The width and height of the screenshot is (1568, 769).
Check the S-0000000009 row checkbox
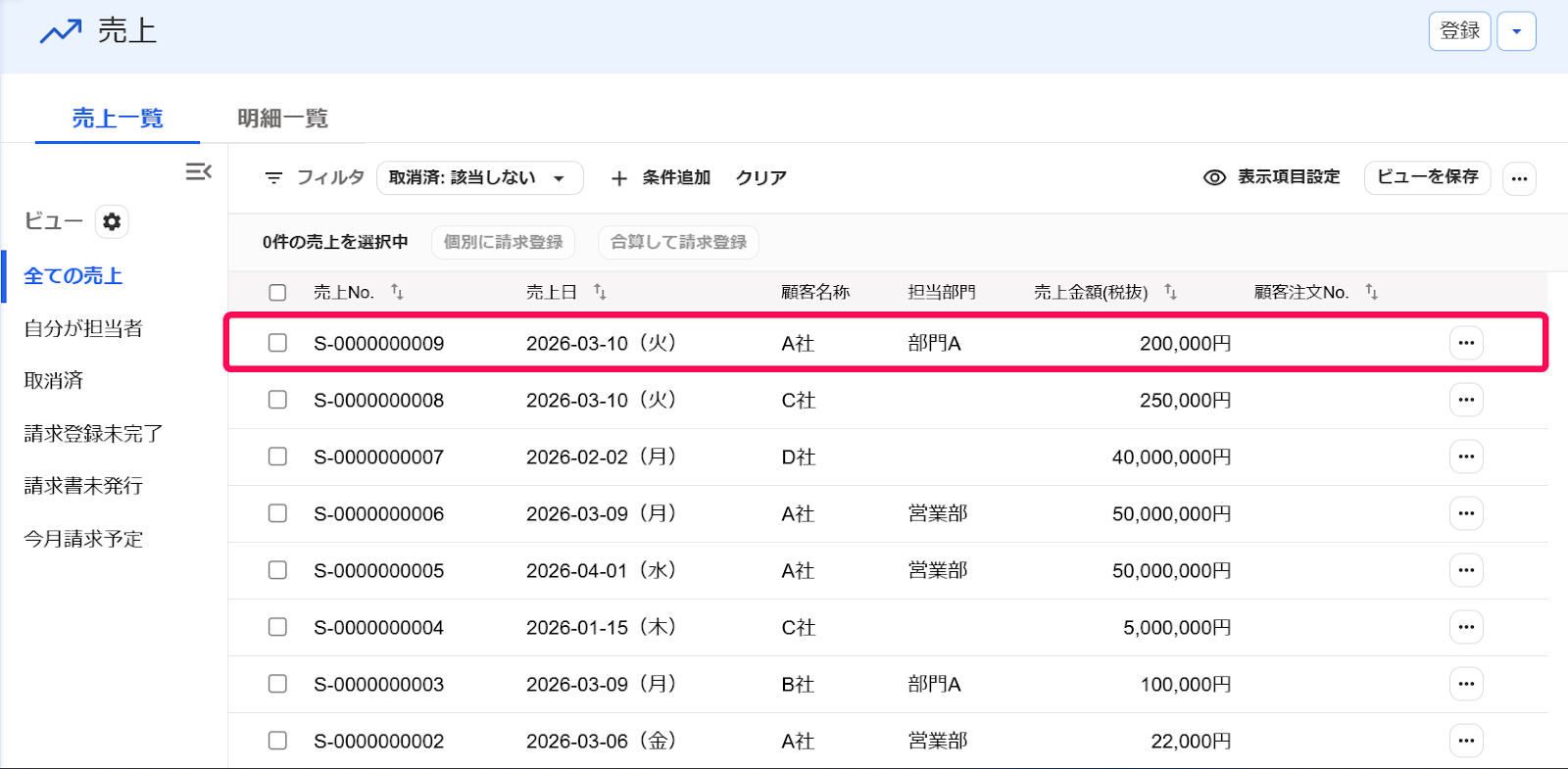[277, 343]
